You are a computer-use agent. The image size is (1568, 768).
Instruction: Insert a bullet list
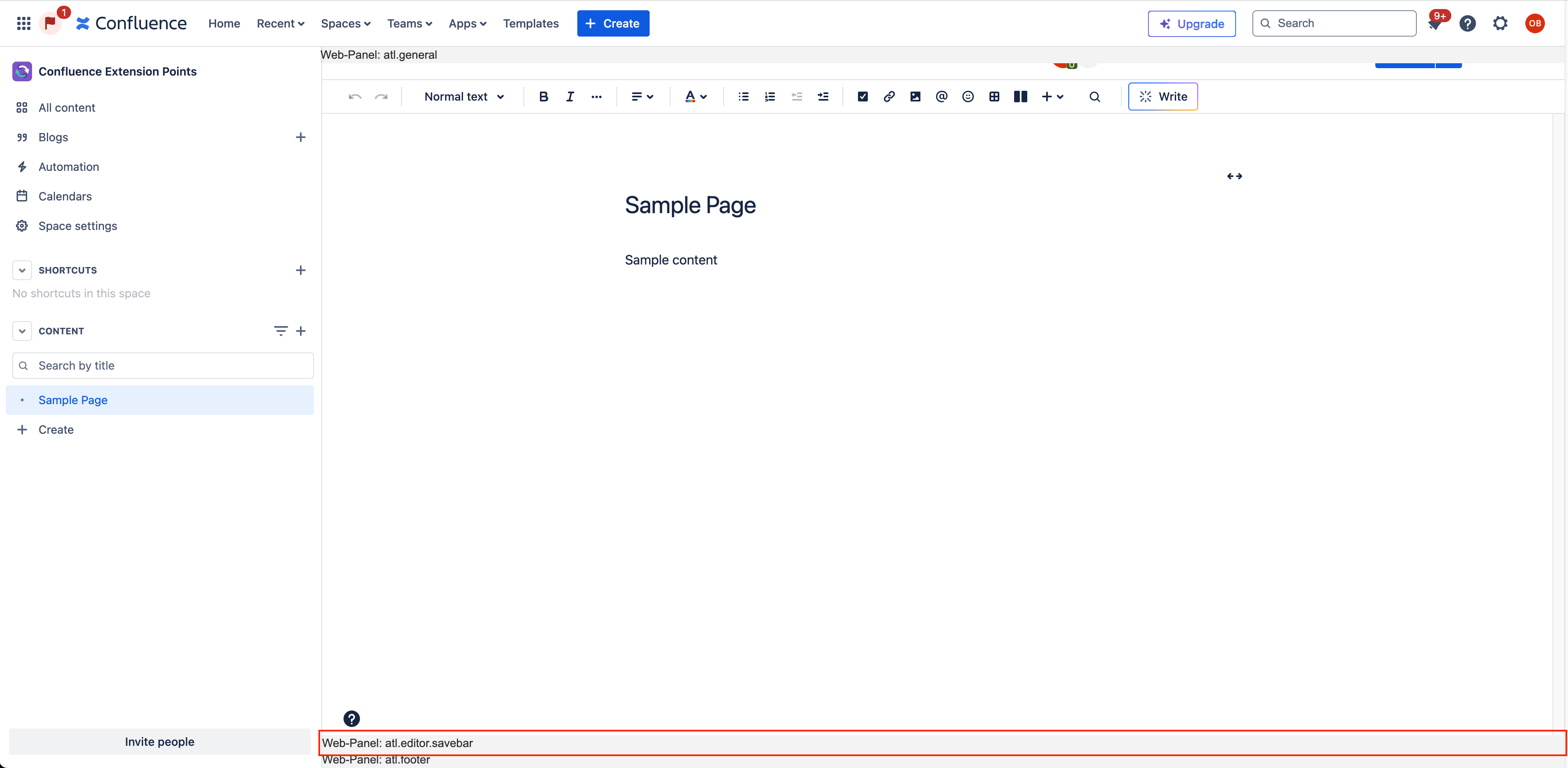(x=743, y=97)
